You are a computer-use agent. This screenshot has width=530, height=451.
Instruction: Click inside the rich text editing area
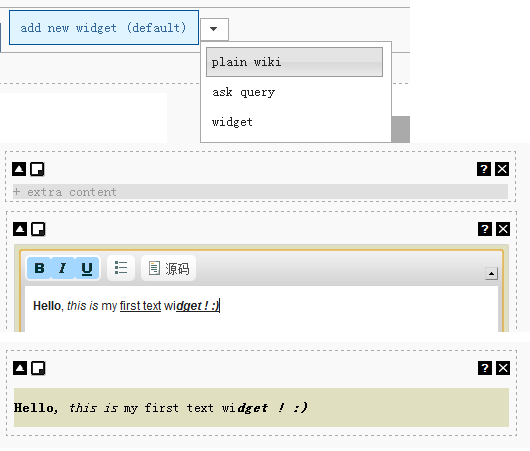click(x=261, y=309)
